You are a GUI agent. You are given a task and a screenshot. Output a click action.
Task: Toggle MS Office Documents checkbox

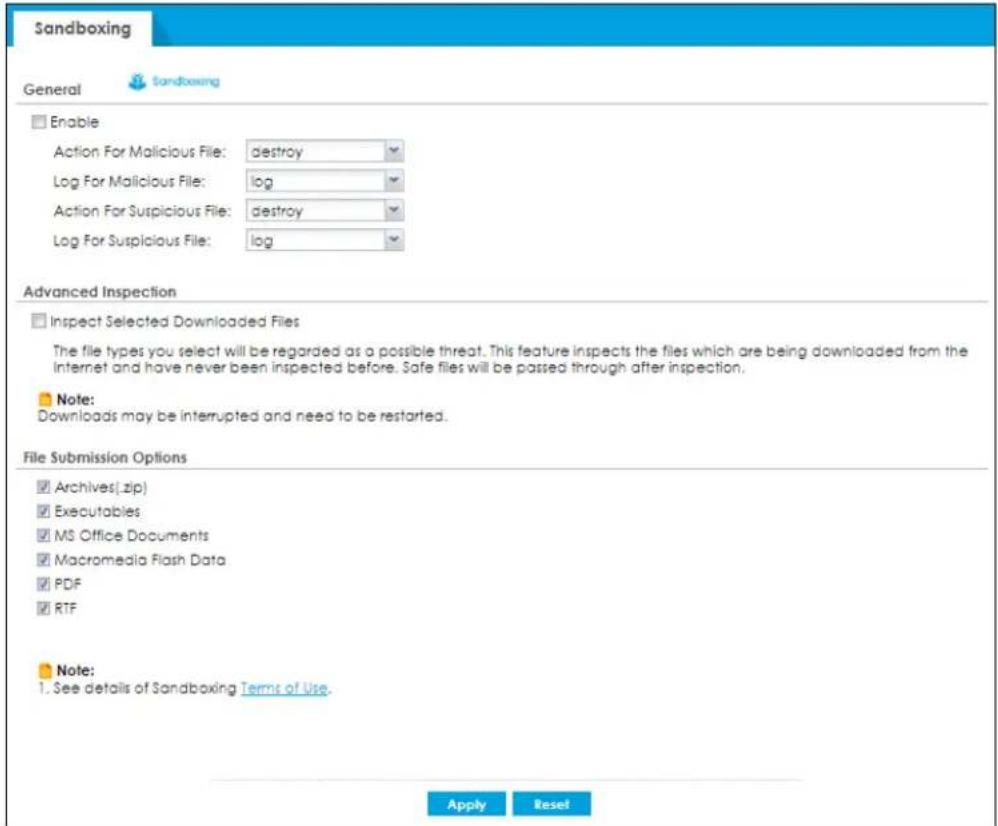click(43, 535)
